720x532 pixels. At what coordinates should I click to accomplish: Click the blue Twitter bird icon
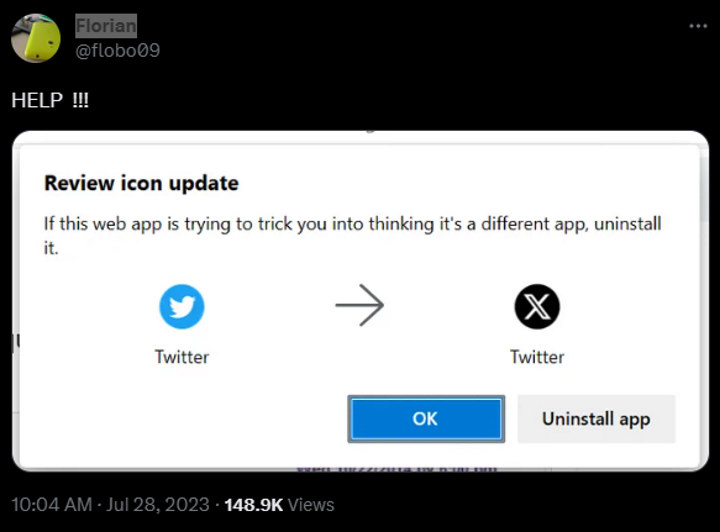[x=182, y=307]
